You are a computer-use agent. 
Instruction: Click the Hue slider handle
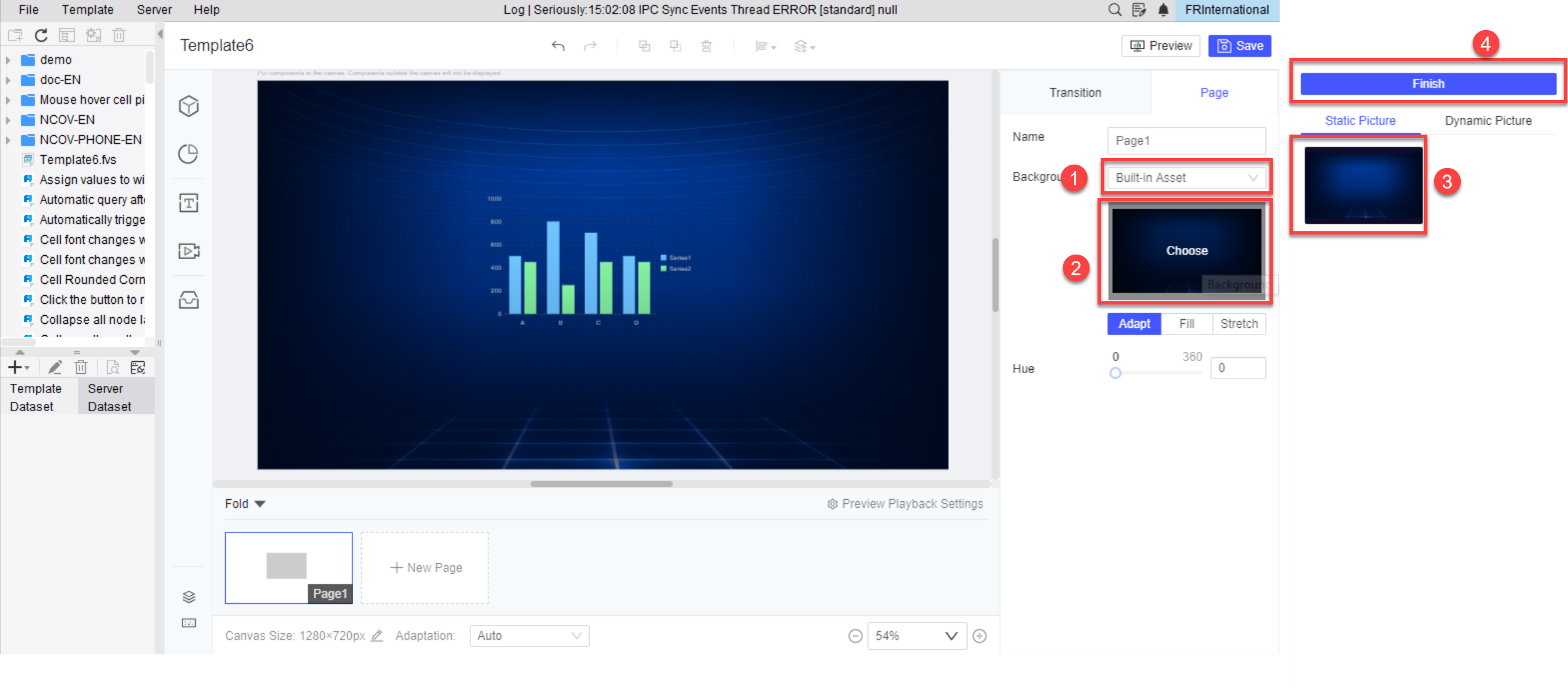(x=1115, y=373)
